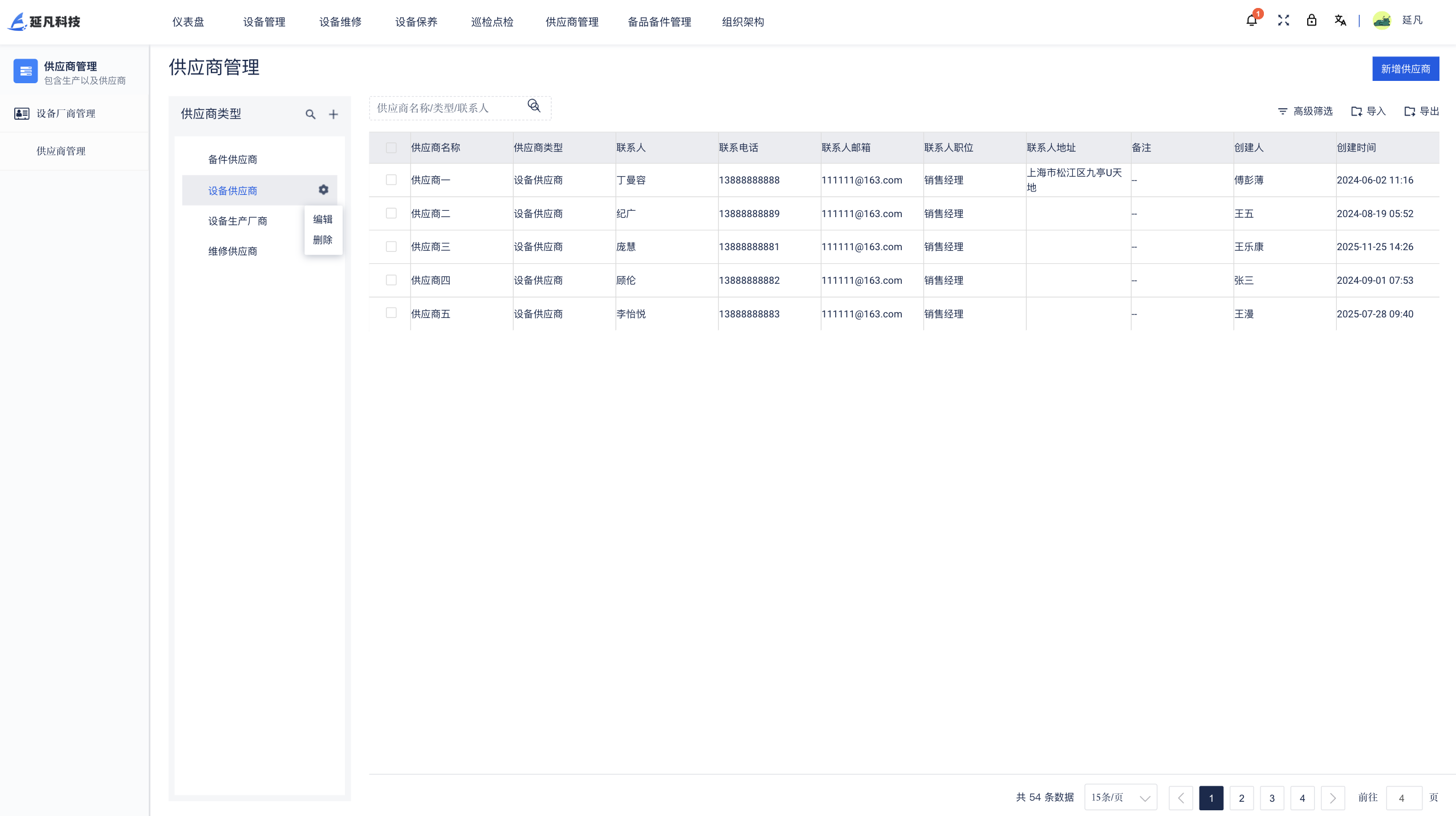Click the page number jump input field
Screen dimensions: 1456x816
coord(1403,798)
